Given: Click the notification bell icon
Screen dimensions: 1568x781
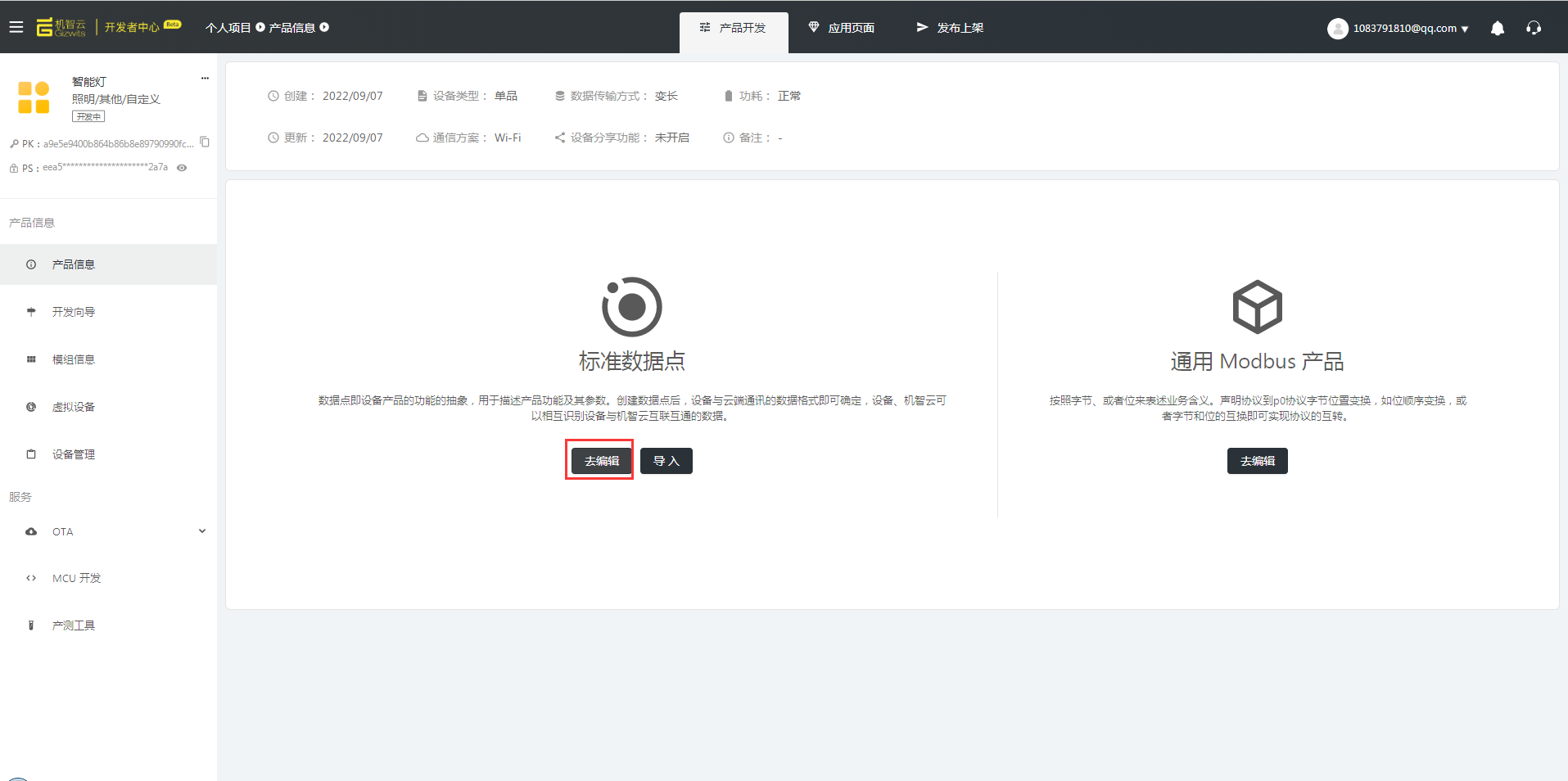Looking at the screenshot, I should (1497, 28).
